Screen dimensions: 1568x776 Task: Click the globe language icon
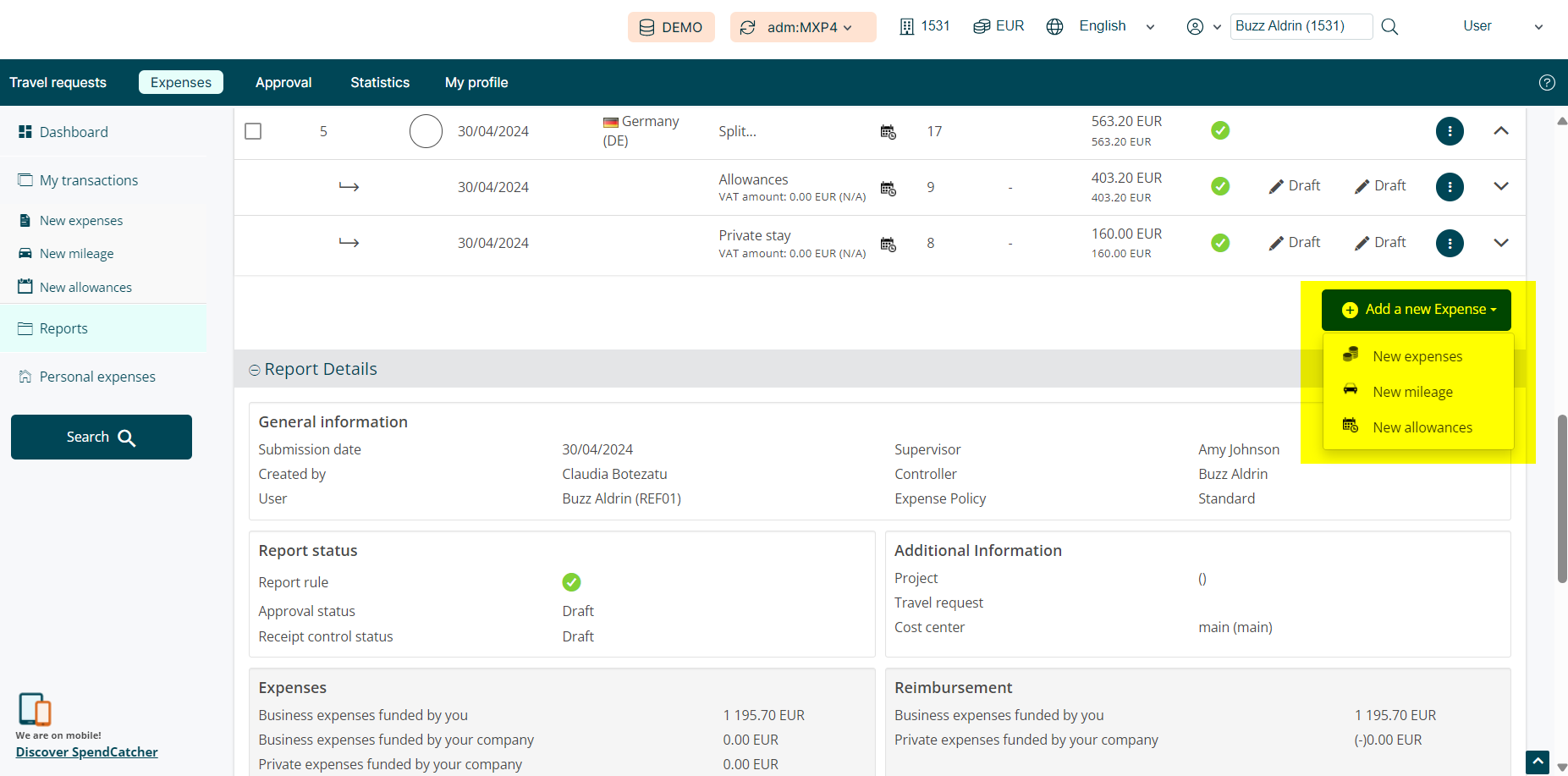(1054, 27)
